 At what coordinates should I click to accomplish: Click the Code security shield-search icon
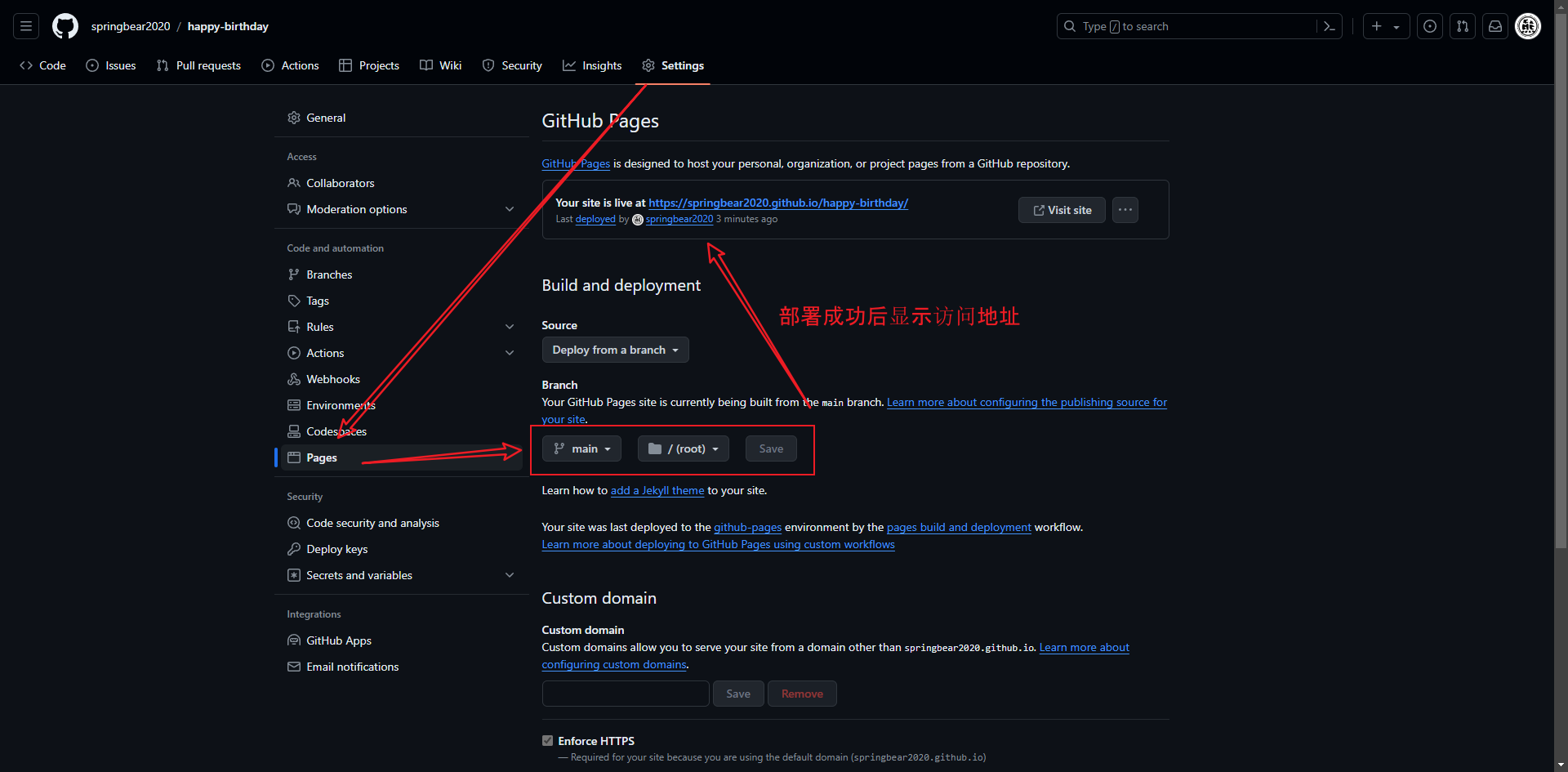tap(294, 523)
